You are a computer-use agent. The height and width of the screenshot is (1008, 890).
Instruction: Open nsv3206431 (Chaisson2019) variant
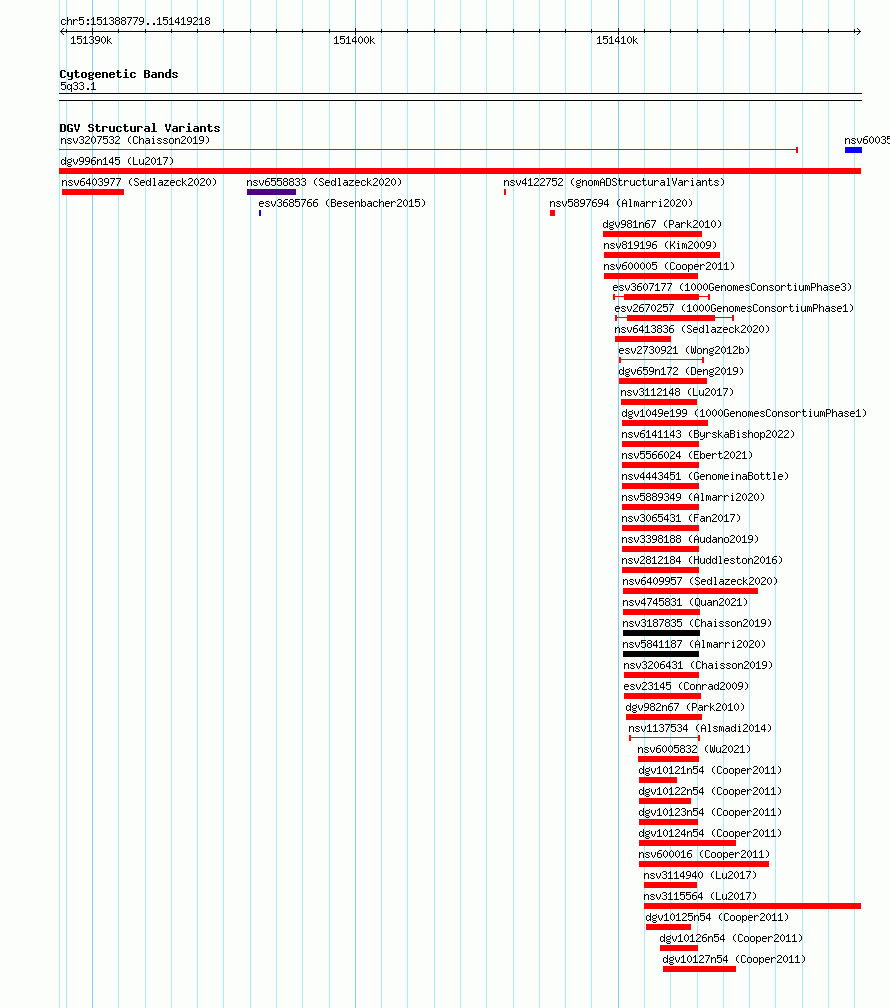[698, 665]
